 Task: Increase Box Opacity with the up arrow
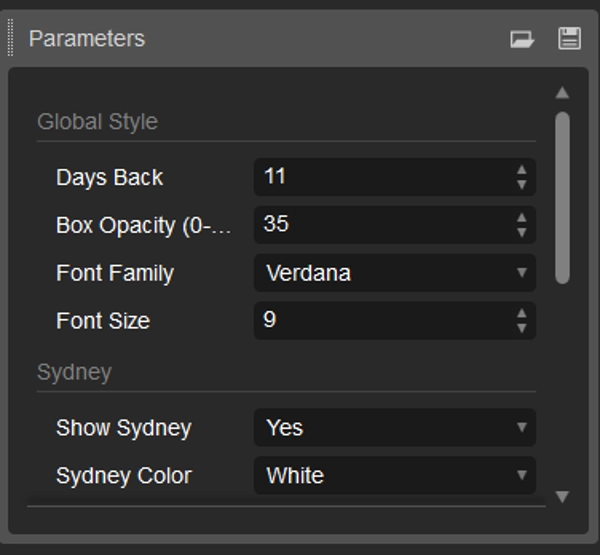click(x=522, y=219)
